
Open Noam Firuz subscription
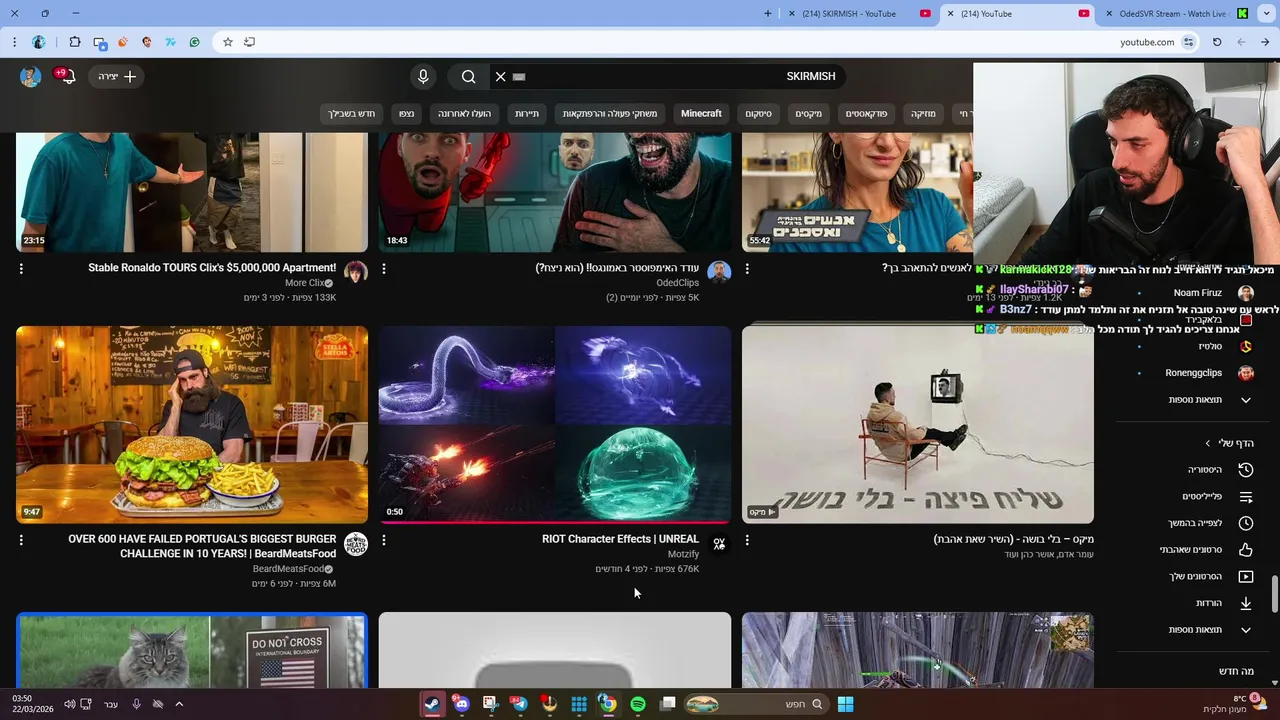(1197, 293)
